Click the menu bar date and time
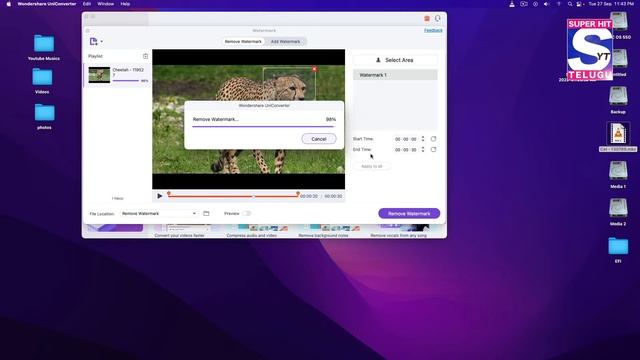The height and width of the screenshot is (360, 640). (x=611, y=4)
